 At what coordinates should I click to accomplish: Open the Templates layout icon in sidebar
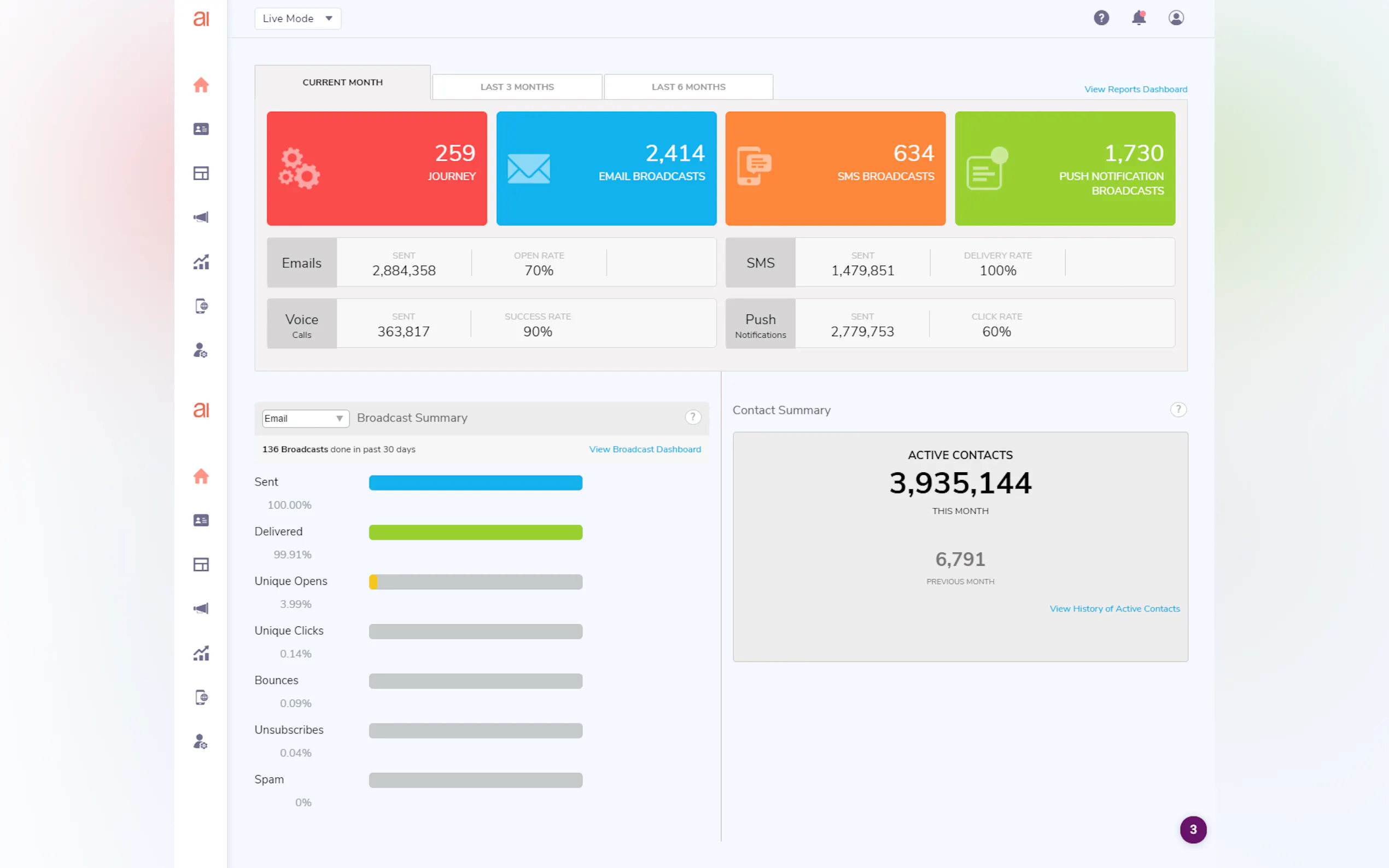[200, 173]
